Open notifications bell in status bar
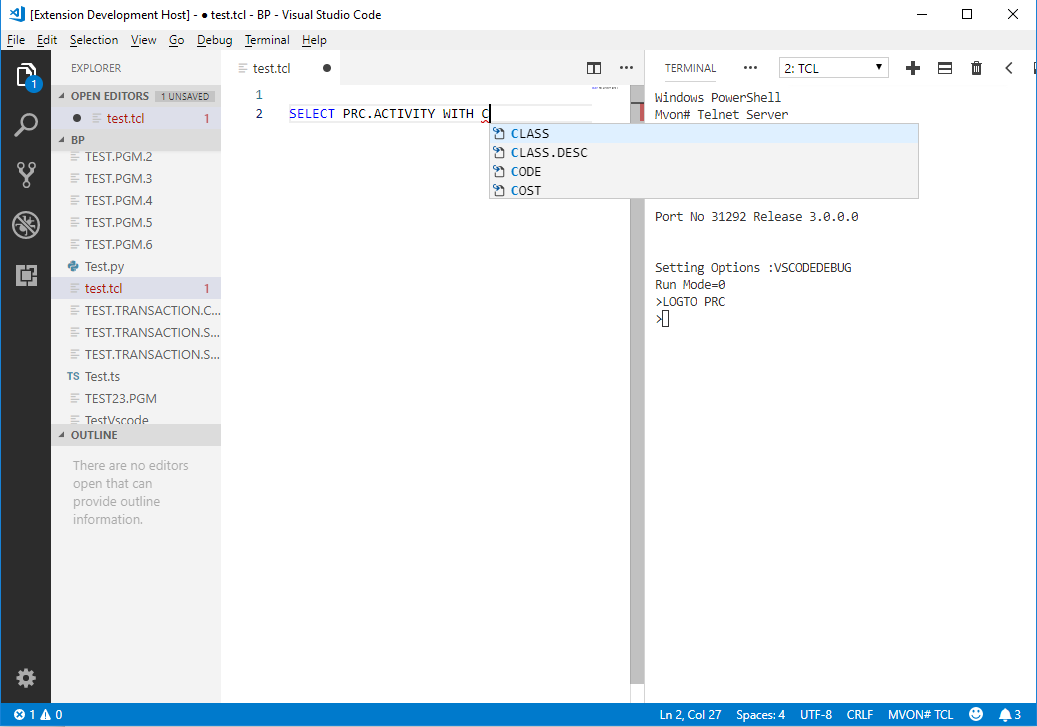Viewport: 1037px width, 727px height. pos(1005,714)
